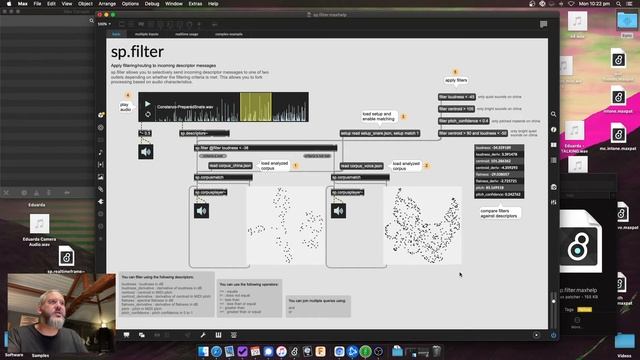Viewport: 640px width, 360px height.
Task: Click the search icon in the left background panel
Action: pos(91,20)
